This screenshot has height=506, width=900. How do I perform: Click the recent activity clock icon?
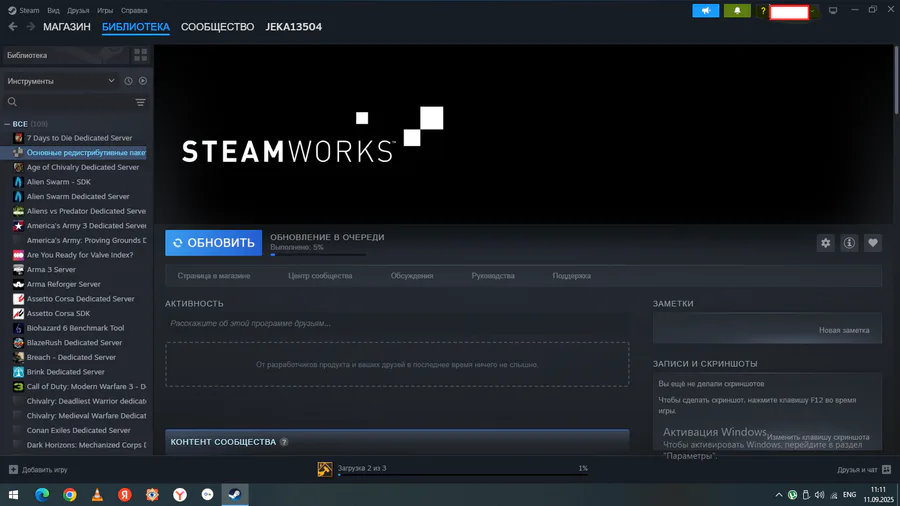coord(129,81)
